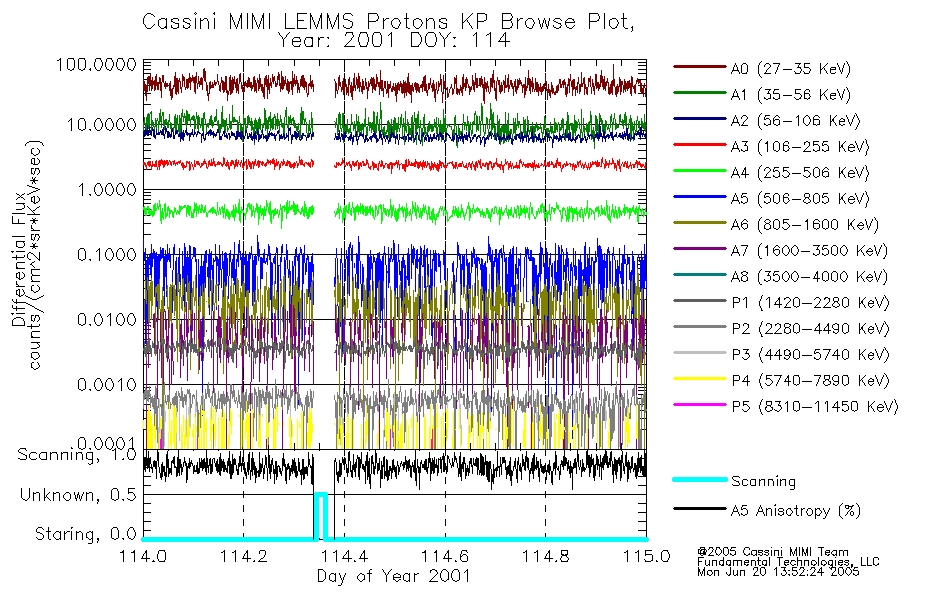
Task: Click the 100.0000 y-axis tick label
Action: point(96,64)
